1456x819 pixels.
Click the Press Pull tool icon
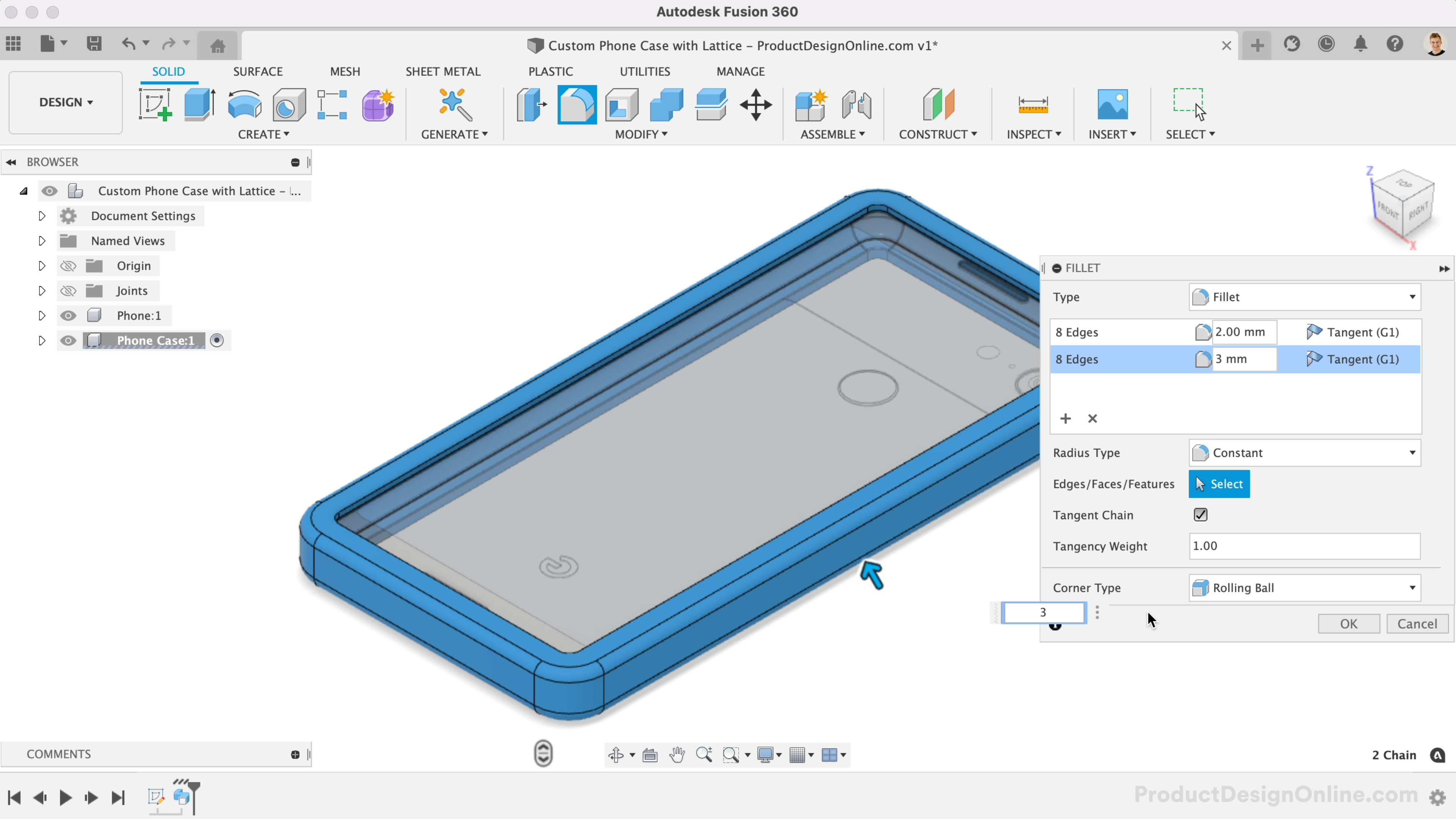click(531, 105)
